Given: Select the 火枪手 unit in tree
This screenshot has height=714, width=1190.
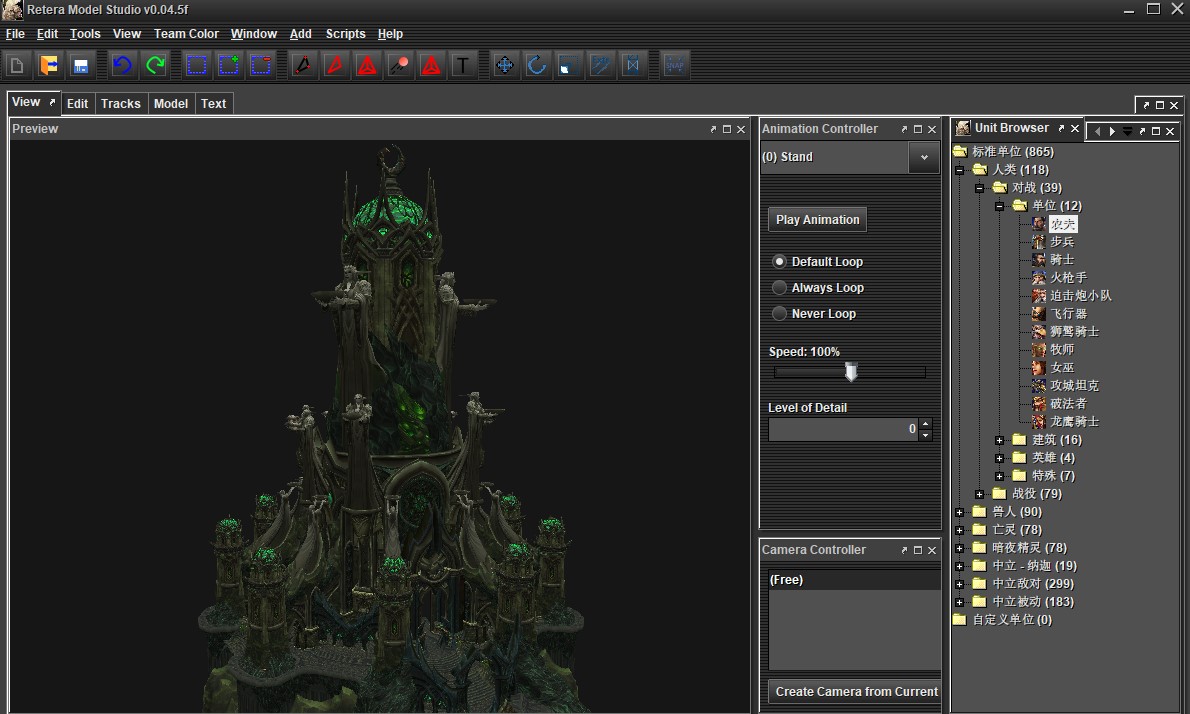Looking at the screenshot, I should pos(1069,278).
